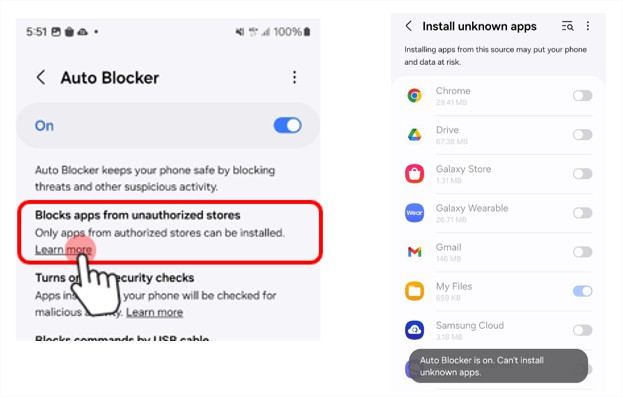This screenshot has width=623, height=397.
Task: Open Learn more under unauthorized stores
Action: click(63, 250)
